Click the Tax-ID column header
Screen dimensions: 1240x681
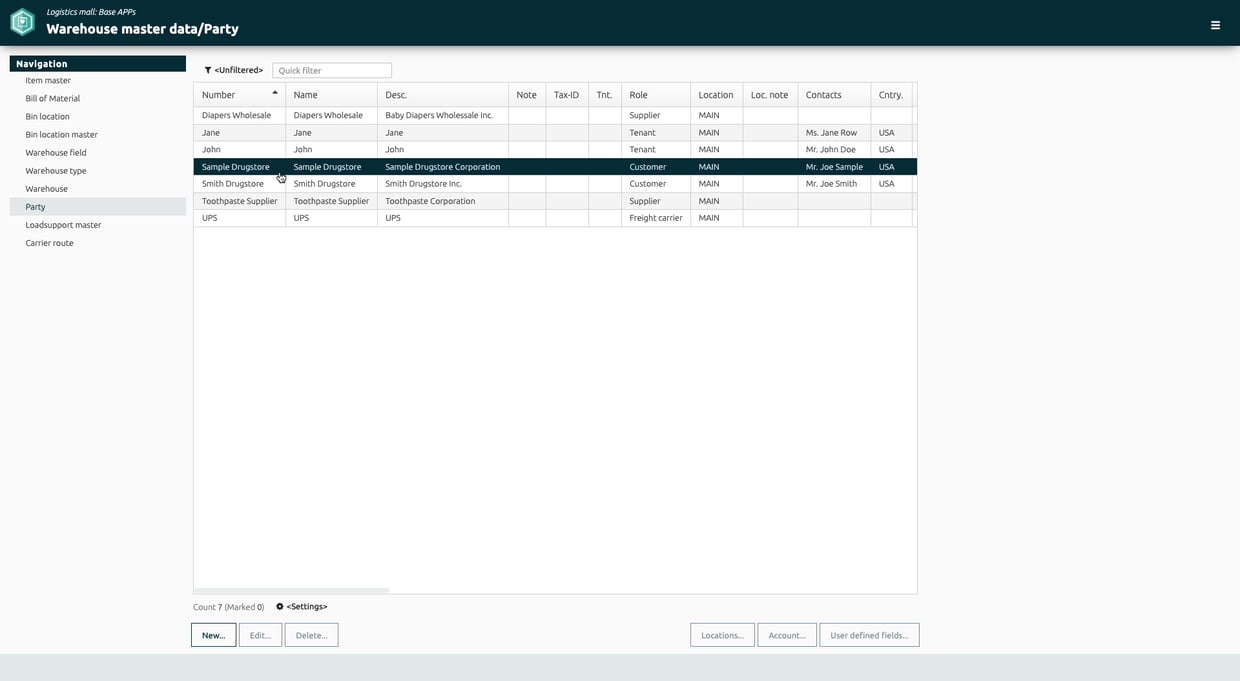click(566, 95)
